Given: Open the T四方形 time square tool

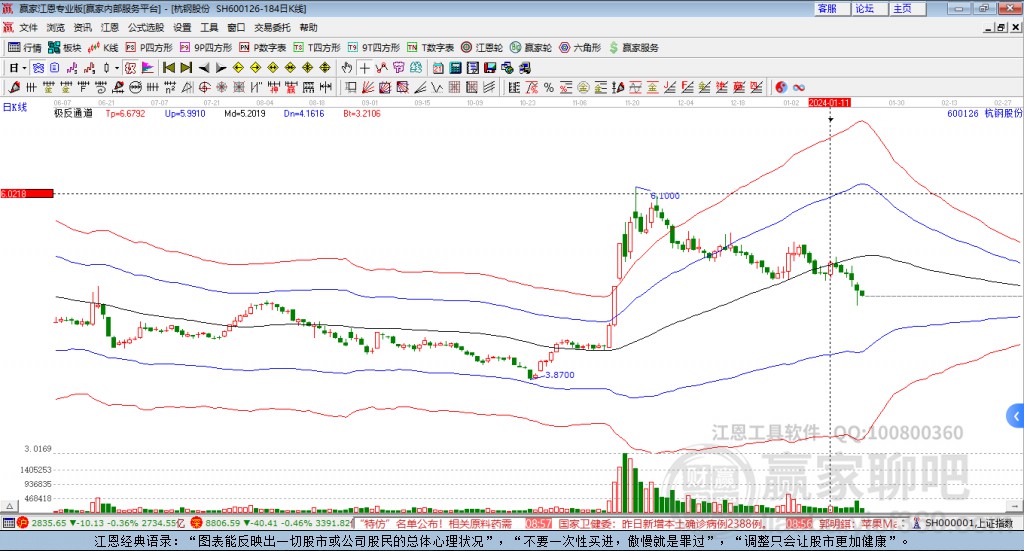Looking at the screenshot, I should tap(317, 48).
